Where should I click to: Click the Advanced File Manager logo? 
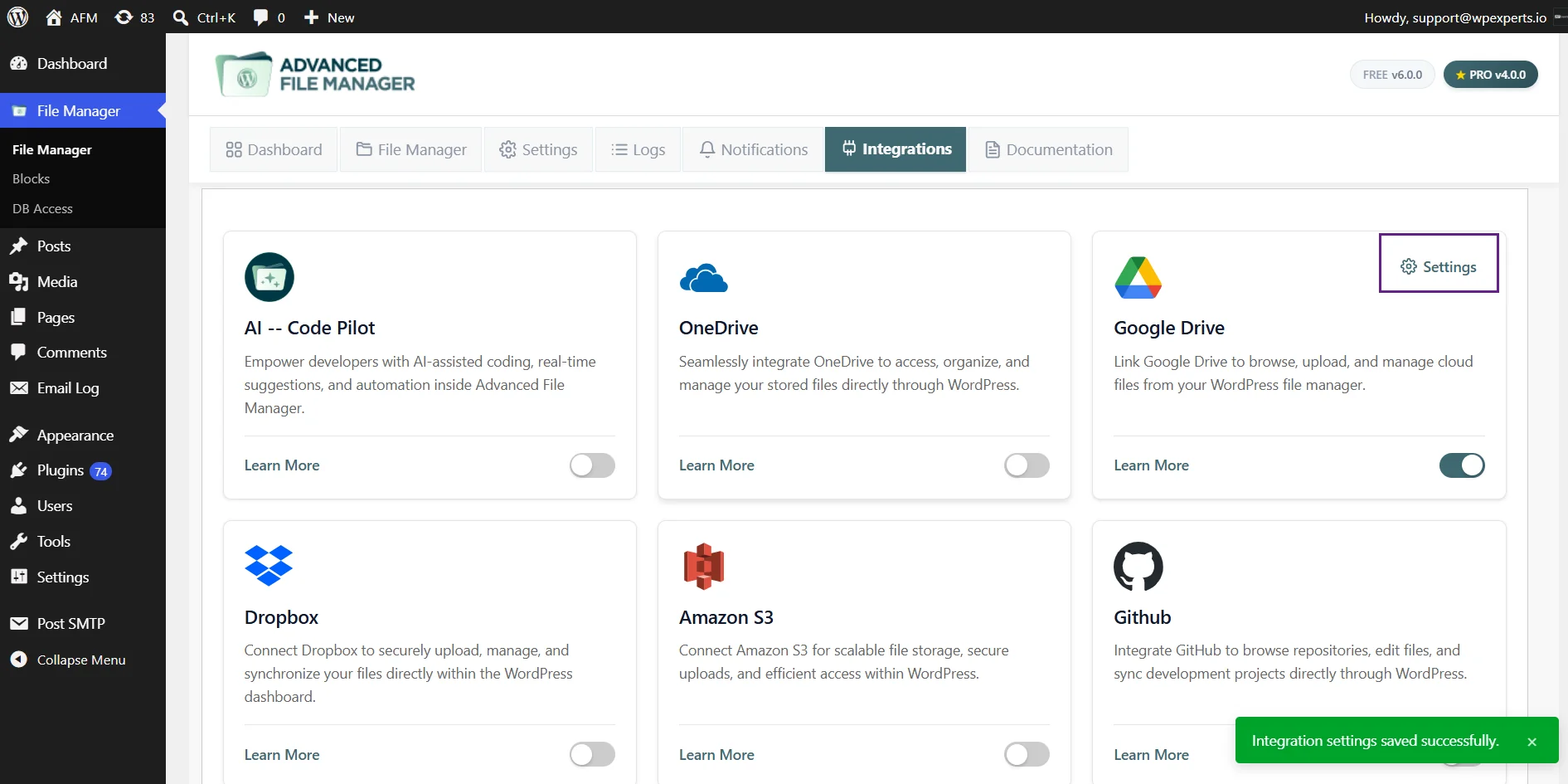315,75
